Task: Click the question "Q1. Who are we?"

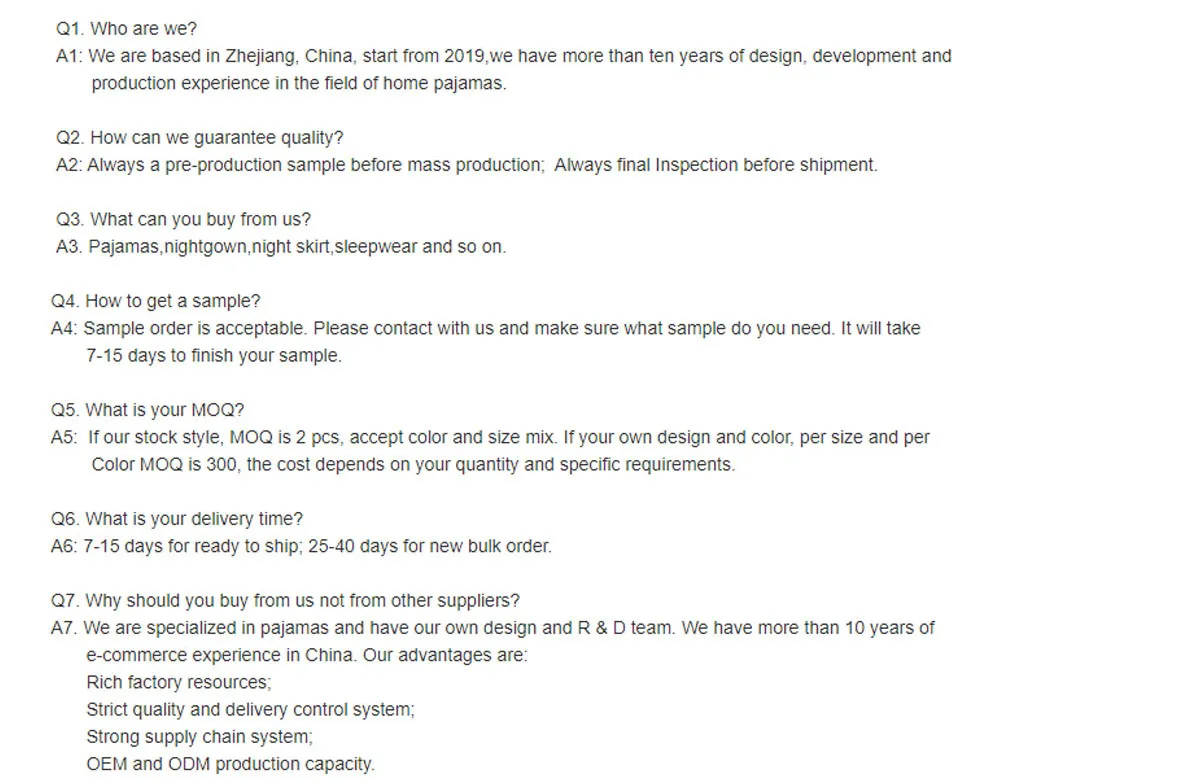Action: [126, 30]
